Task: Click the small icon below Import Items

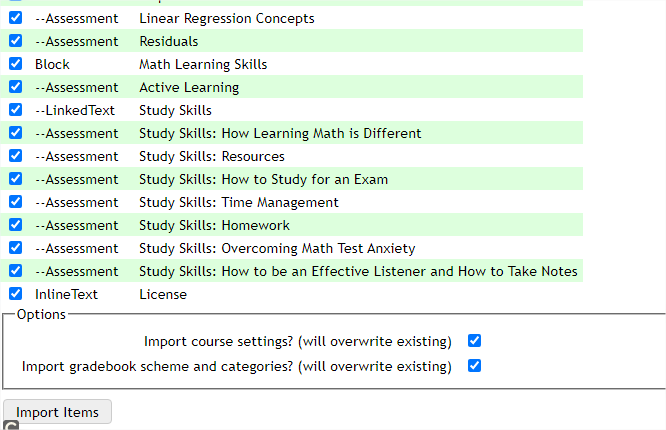Action: point(11,426)
